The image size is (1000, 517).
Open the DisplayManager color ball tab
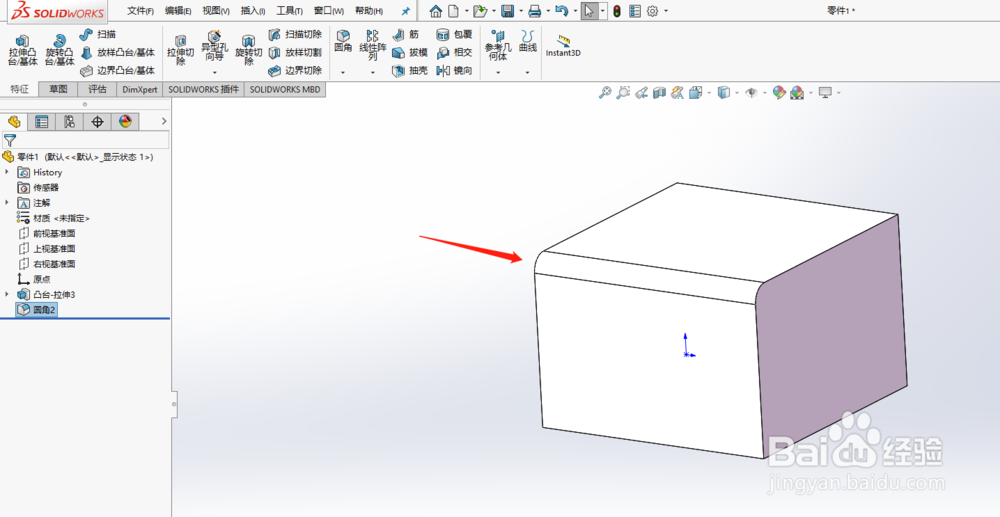point(125,121)
